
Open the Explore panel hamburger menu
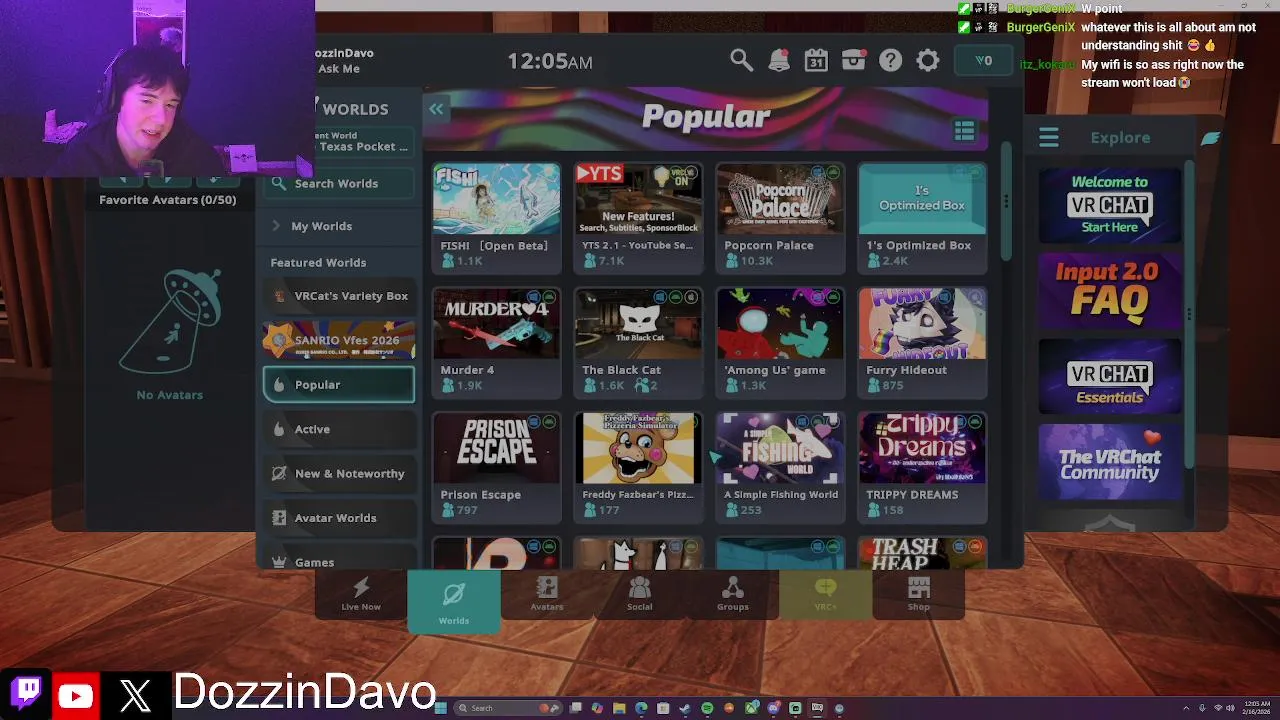1048,138
